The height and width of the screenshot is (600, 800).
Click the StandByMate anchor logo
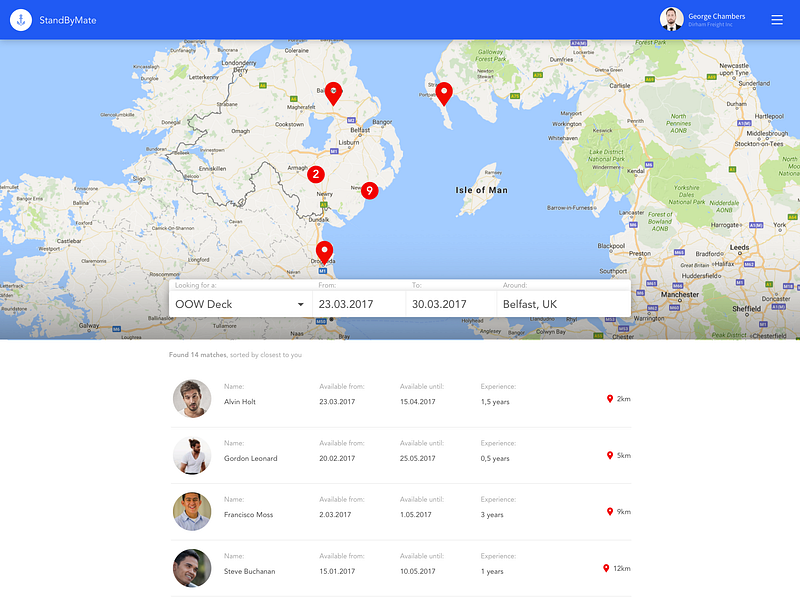(x=21, y=20)
